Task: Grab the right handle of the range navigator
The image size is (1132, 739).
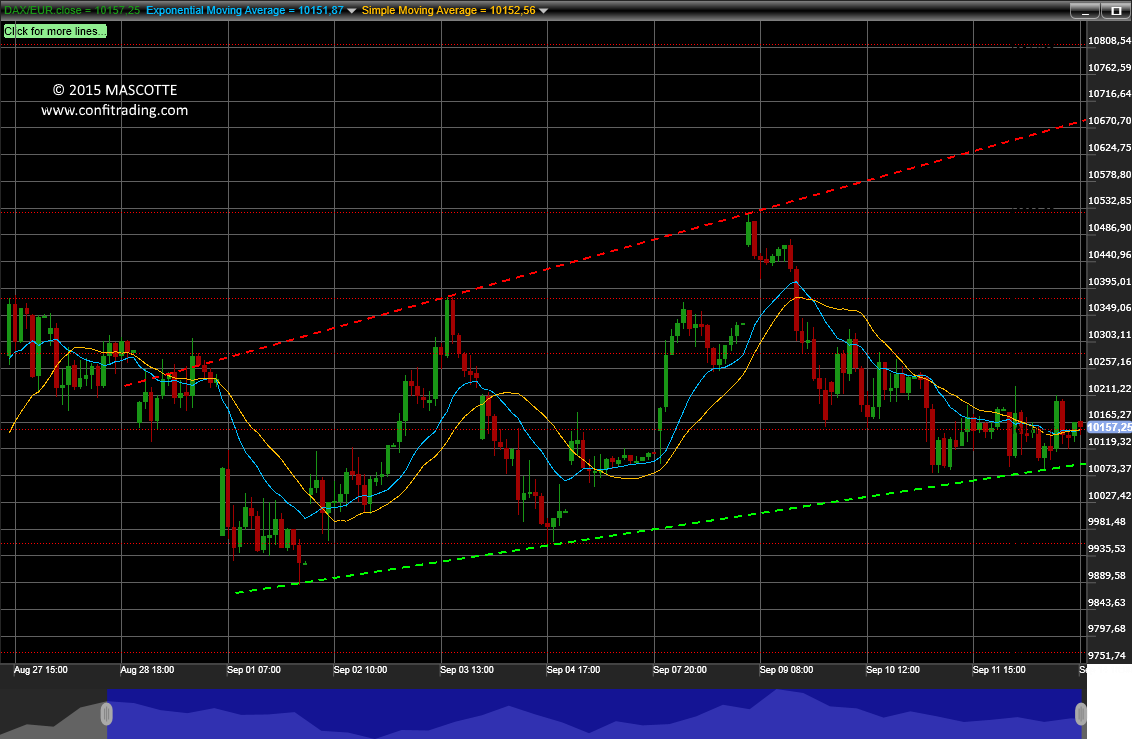Action: tap(1081, 714)
